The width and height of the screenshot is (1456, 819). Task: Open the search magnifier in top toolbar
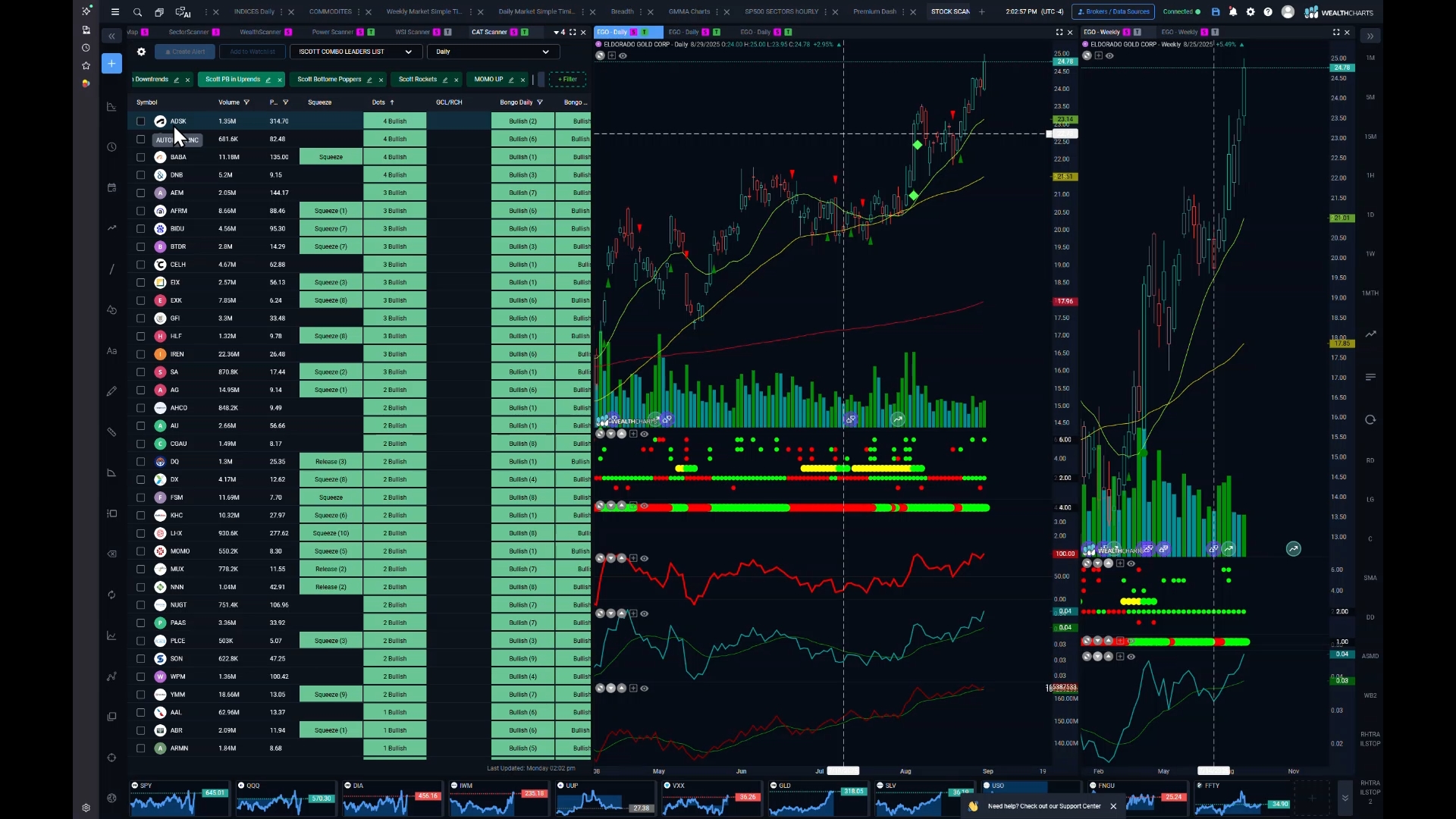[x=137, y=12]
